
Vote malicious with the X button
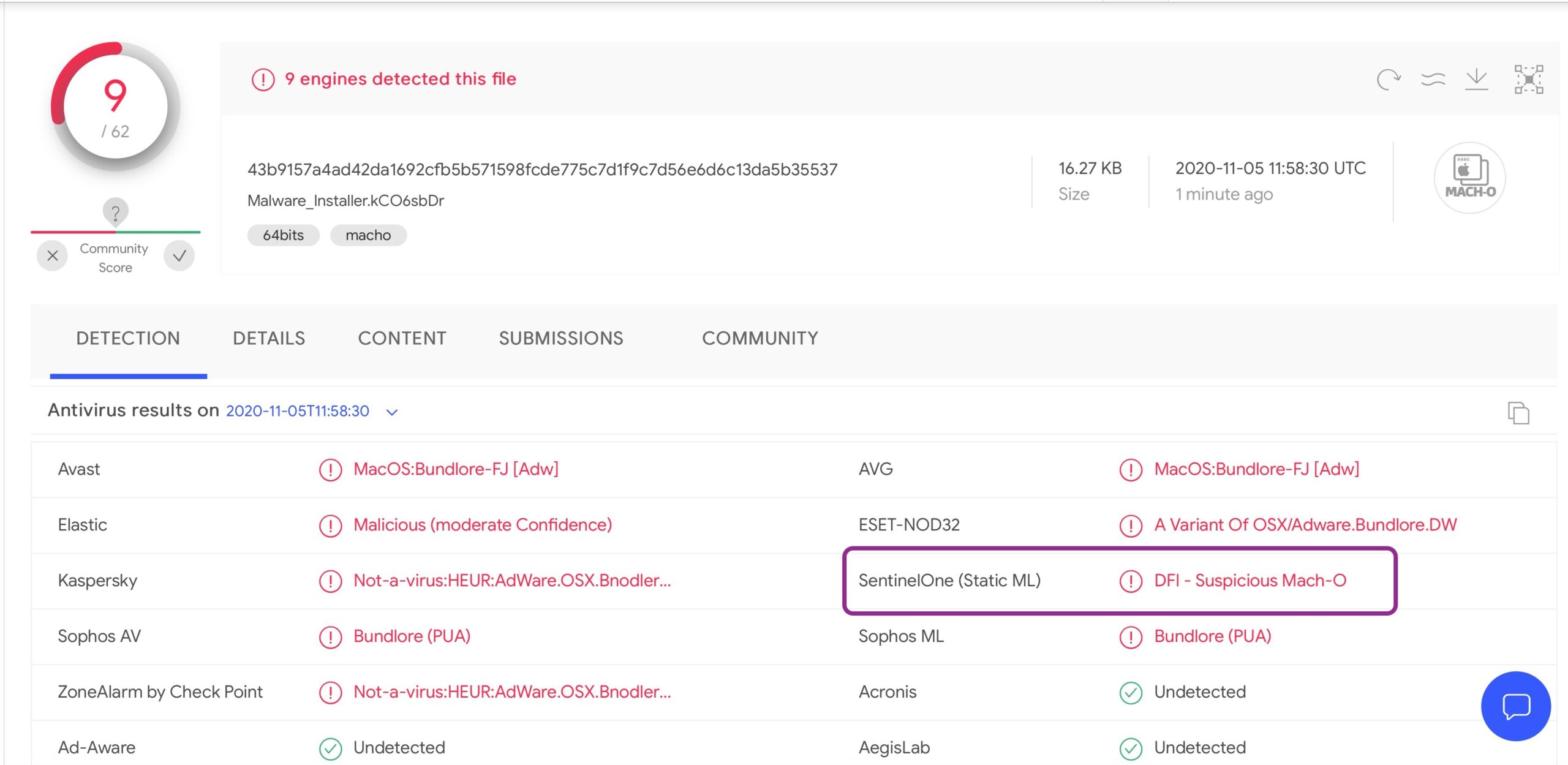[x=53, y=256]
